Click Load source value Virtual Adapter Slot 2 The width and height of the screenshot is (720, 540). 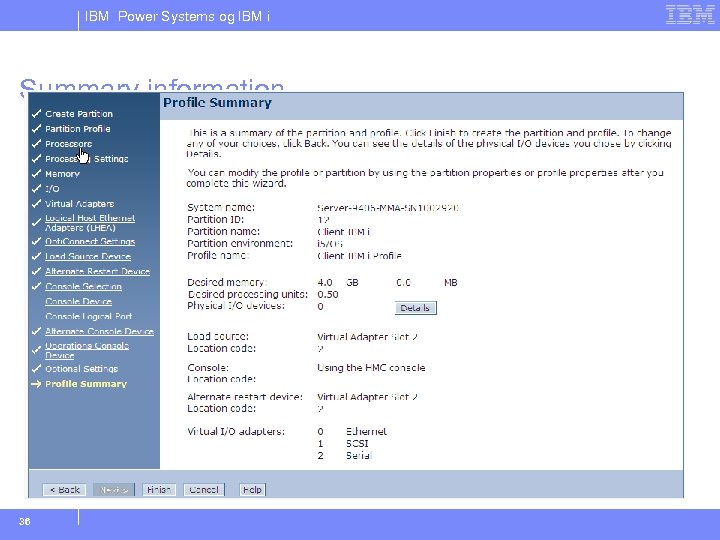(x=367, y=337)
